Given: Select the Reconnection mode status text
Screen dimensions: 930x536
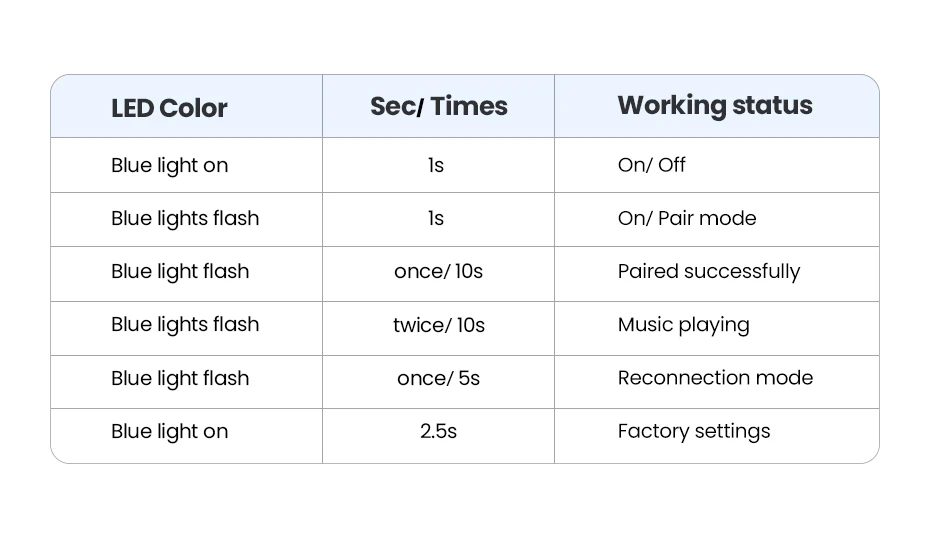Looking at the screenshot, I should tap(715, 378).
